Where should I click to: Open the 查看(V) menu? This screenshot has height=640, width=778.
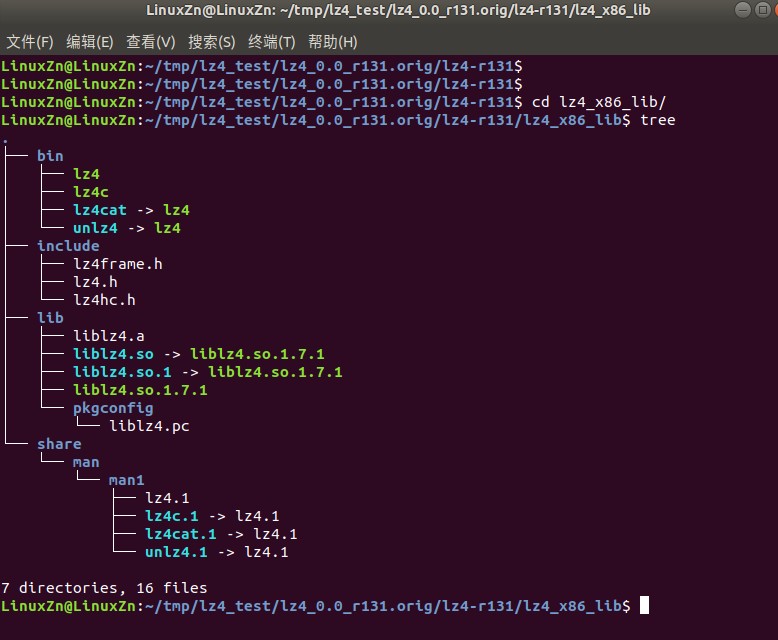(x=151, y=42)
